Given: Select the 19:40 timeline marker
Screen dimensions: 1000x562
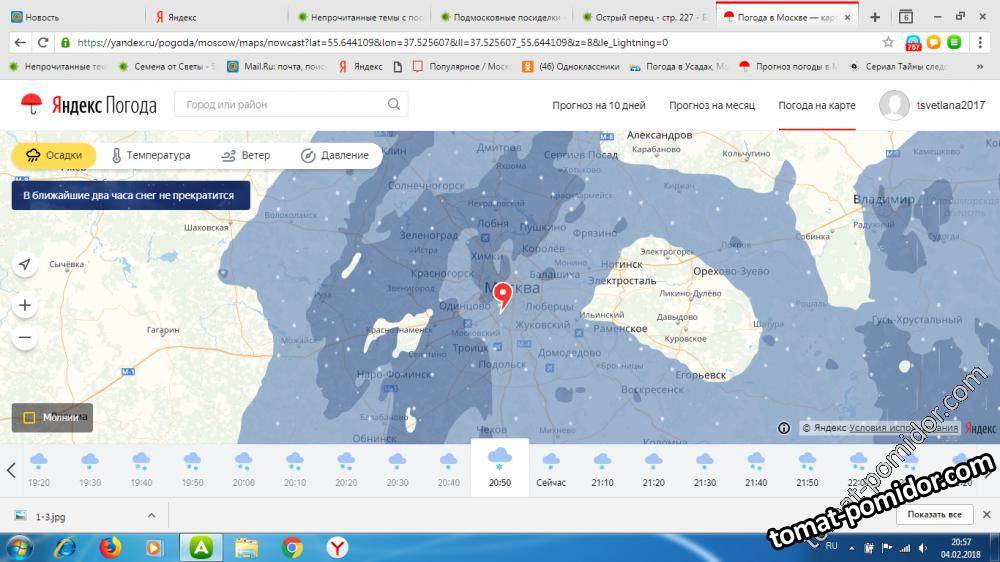Looking at the screenshot, I should pos(141,470).
